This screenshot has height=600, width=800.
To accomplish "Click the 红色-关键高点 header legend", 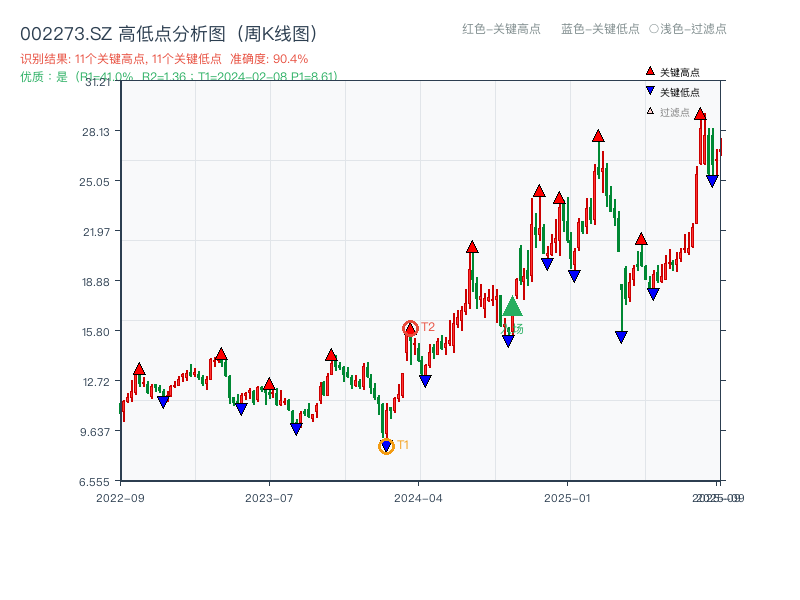I will click(x=501, y=29).
